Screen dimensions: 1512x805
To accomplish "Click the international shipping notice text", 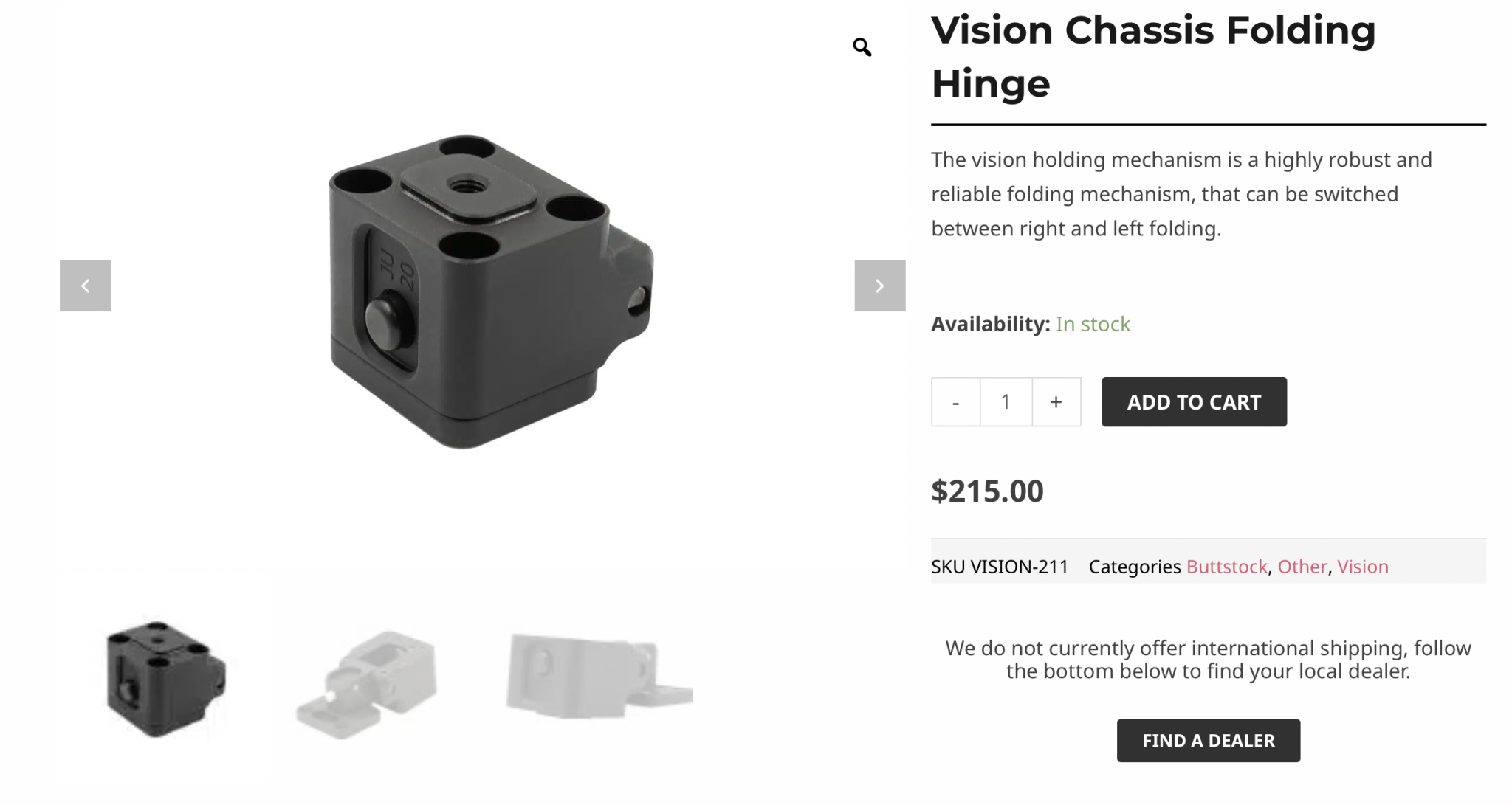I will tap(1208, 660).
